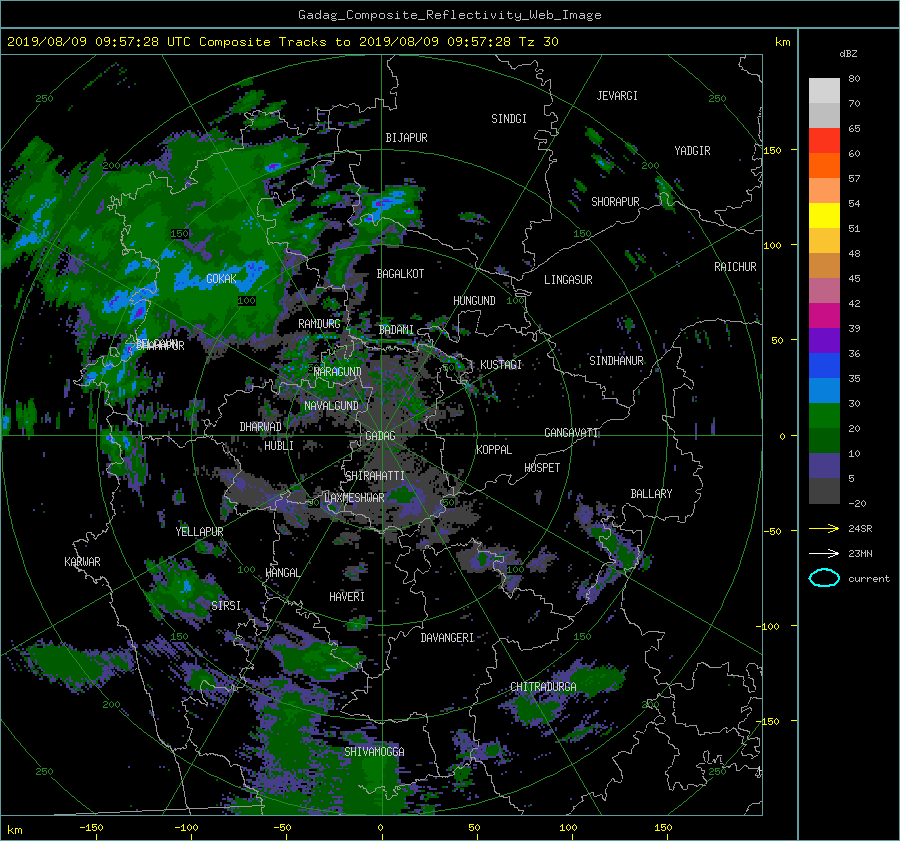Pick the purple 36-39 dBZ swatch
900x841 pixels.
pos(824,340)
